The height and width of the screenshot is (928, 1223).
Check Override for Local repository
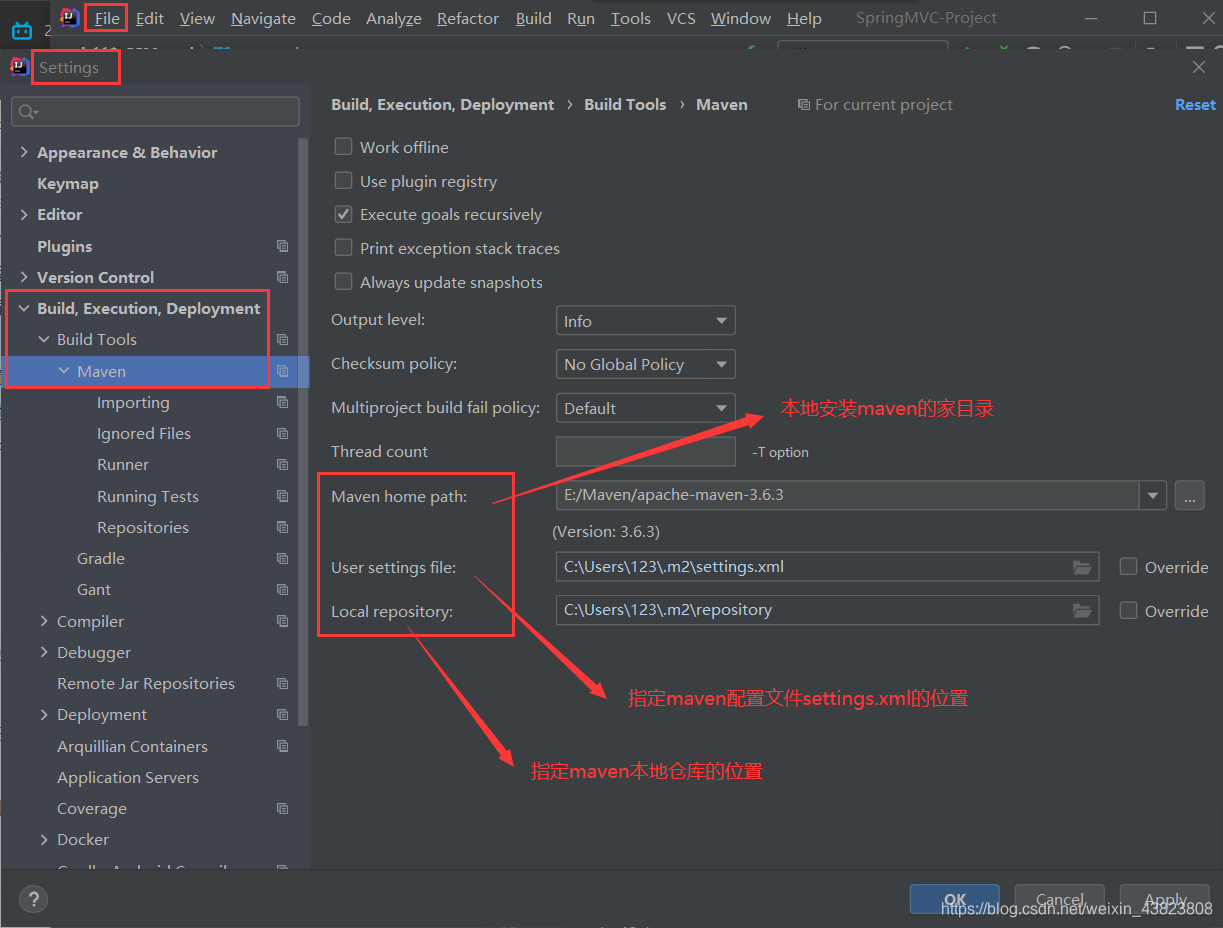pos(1129,610)
